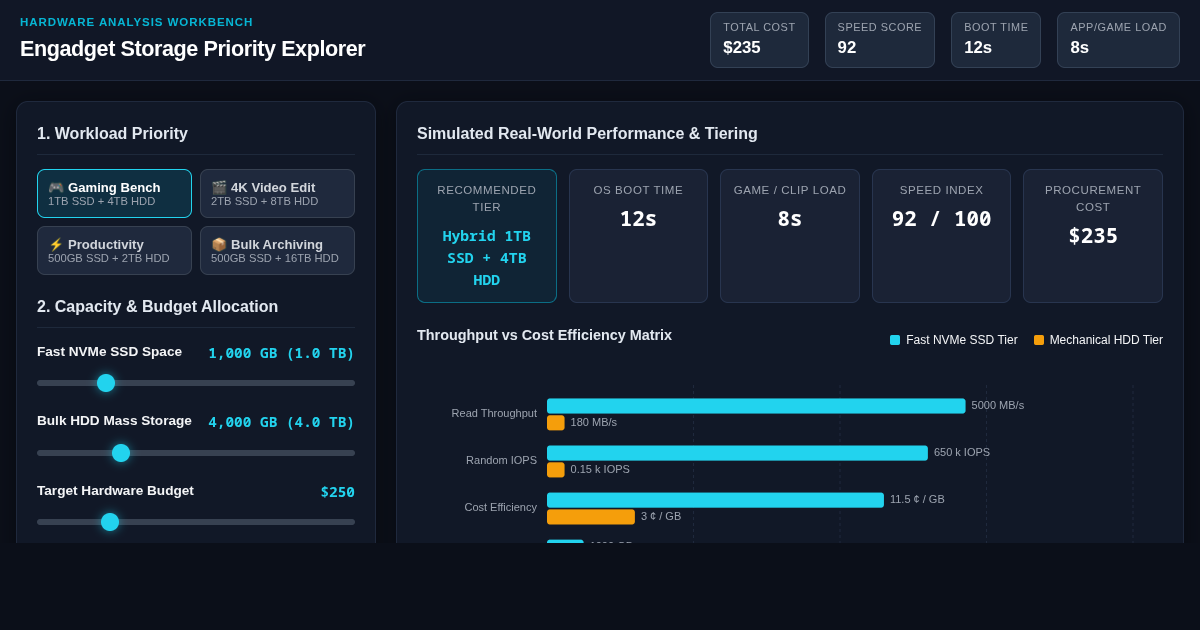Viewport: 1200px width, 630px height.
Task: Click the 'Fast NVMe SSD Tier' legend text
Action: (x=962, y=340)
